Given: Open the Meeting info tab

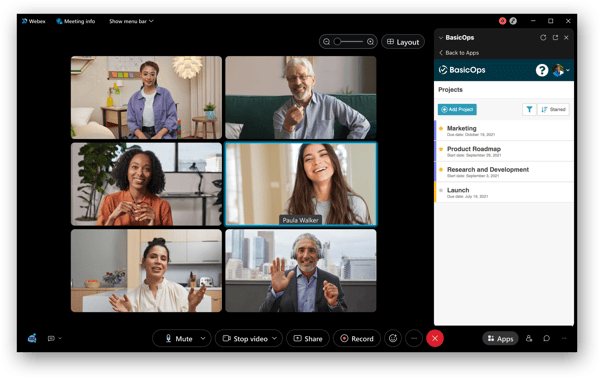Looking at the screenshot, I should (75, 21).
